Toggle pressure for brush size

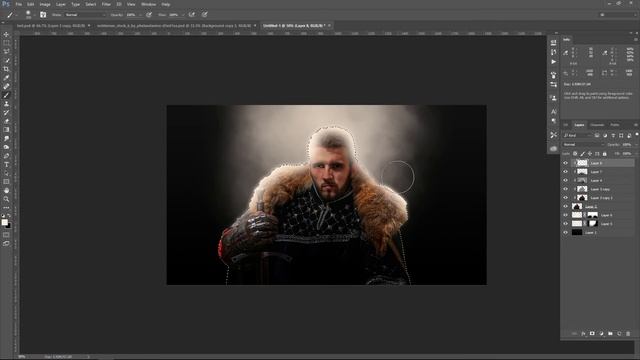204,15
